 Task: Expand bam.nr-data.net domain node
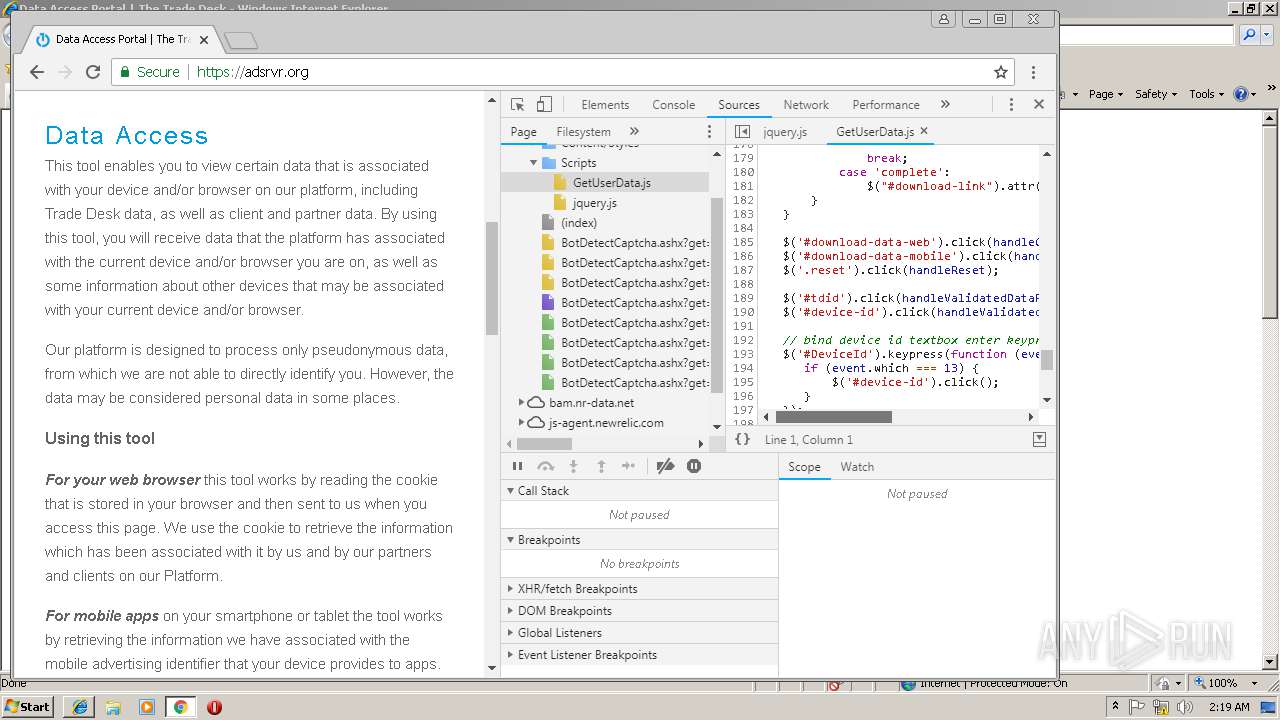pos(522,402)
